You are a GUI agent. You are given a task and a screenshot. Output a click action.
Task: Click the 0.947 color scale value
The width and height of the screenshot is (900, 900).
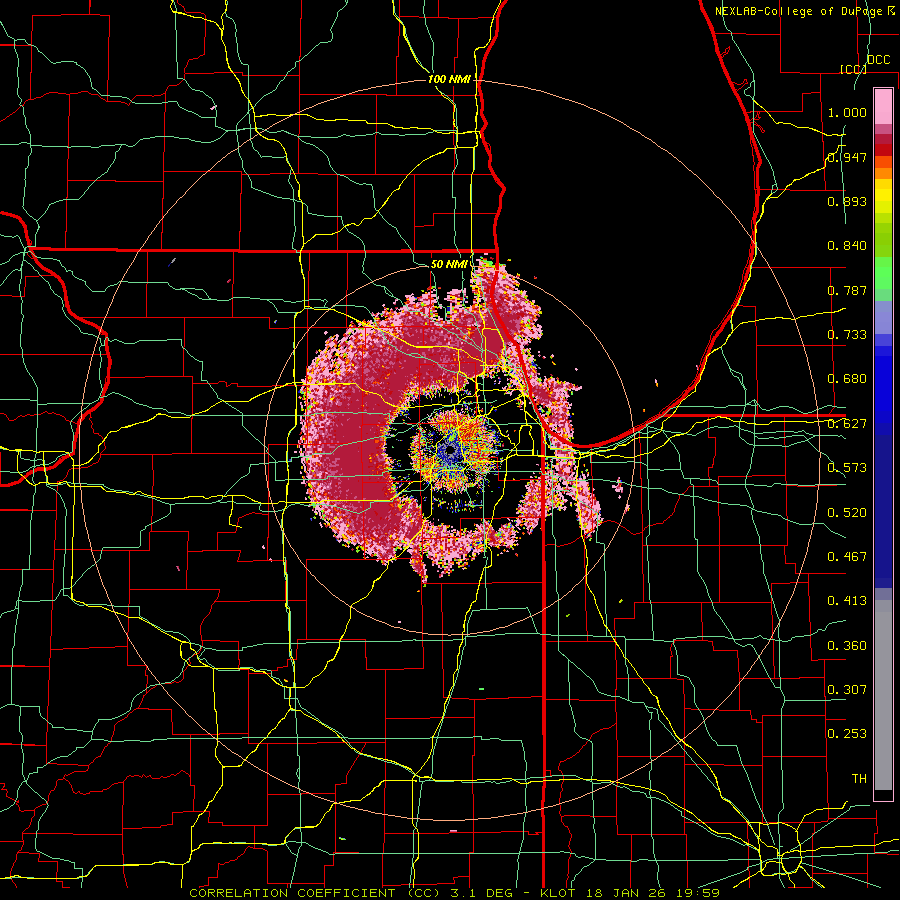pos(847,157)
